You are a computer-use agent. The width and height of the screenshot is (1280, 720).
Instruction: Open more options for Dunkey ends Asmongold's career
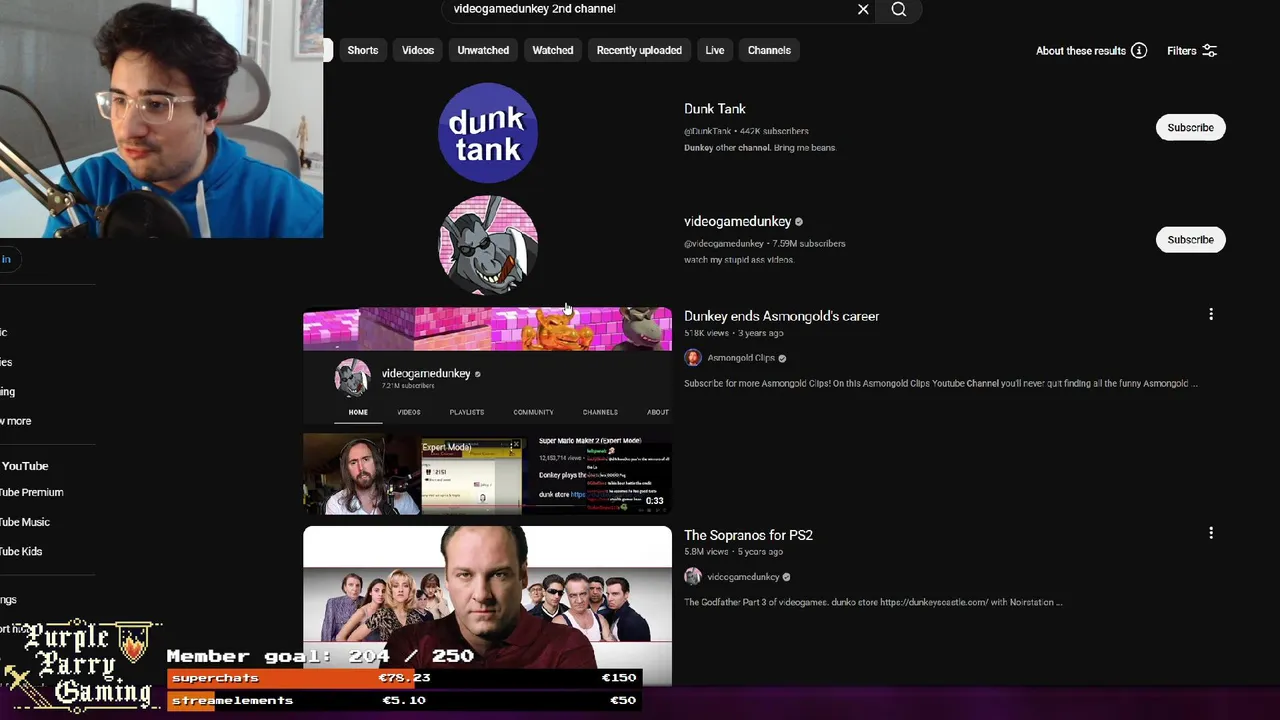1211,314
